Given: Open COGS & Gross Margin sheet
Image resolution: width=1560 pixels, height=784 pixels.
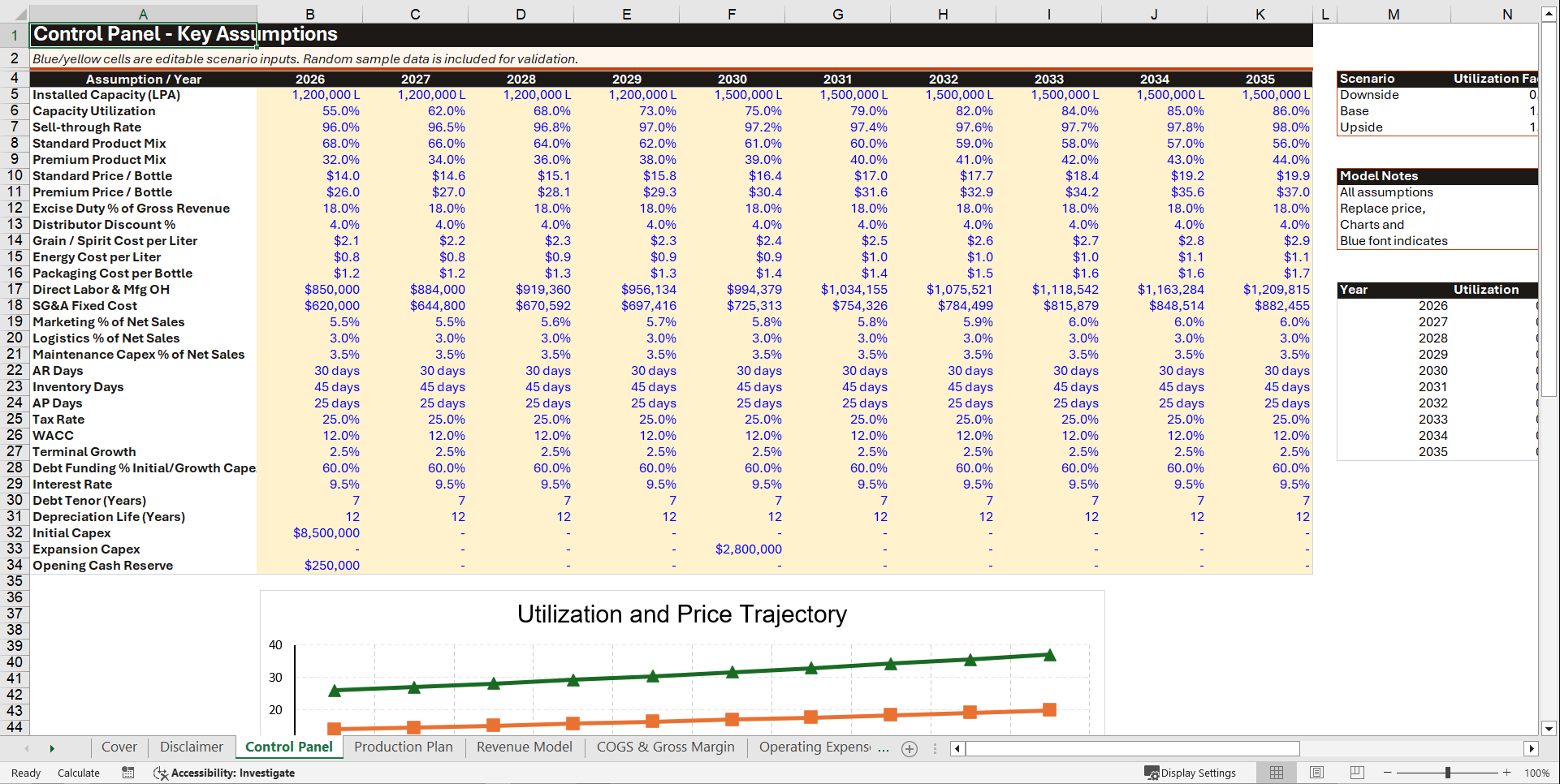Looking at the screenshot, I should (666, 747).
